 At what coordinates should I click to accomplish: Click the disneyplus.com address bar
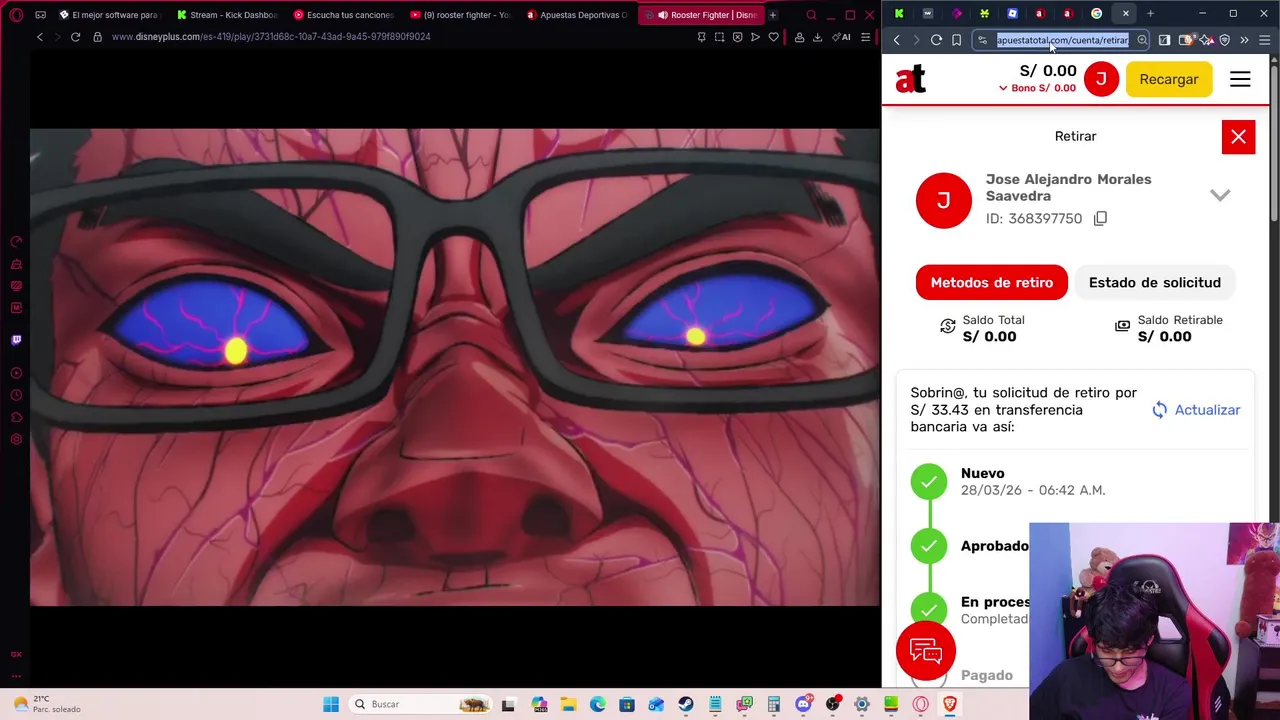coord(271,37)
